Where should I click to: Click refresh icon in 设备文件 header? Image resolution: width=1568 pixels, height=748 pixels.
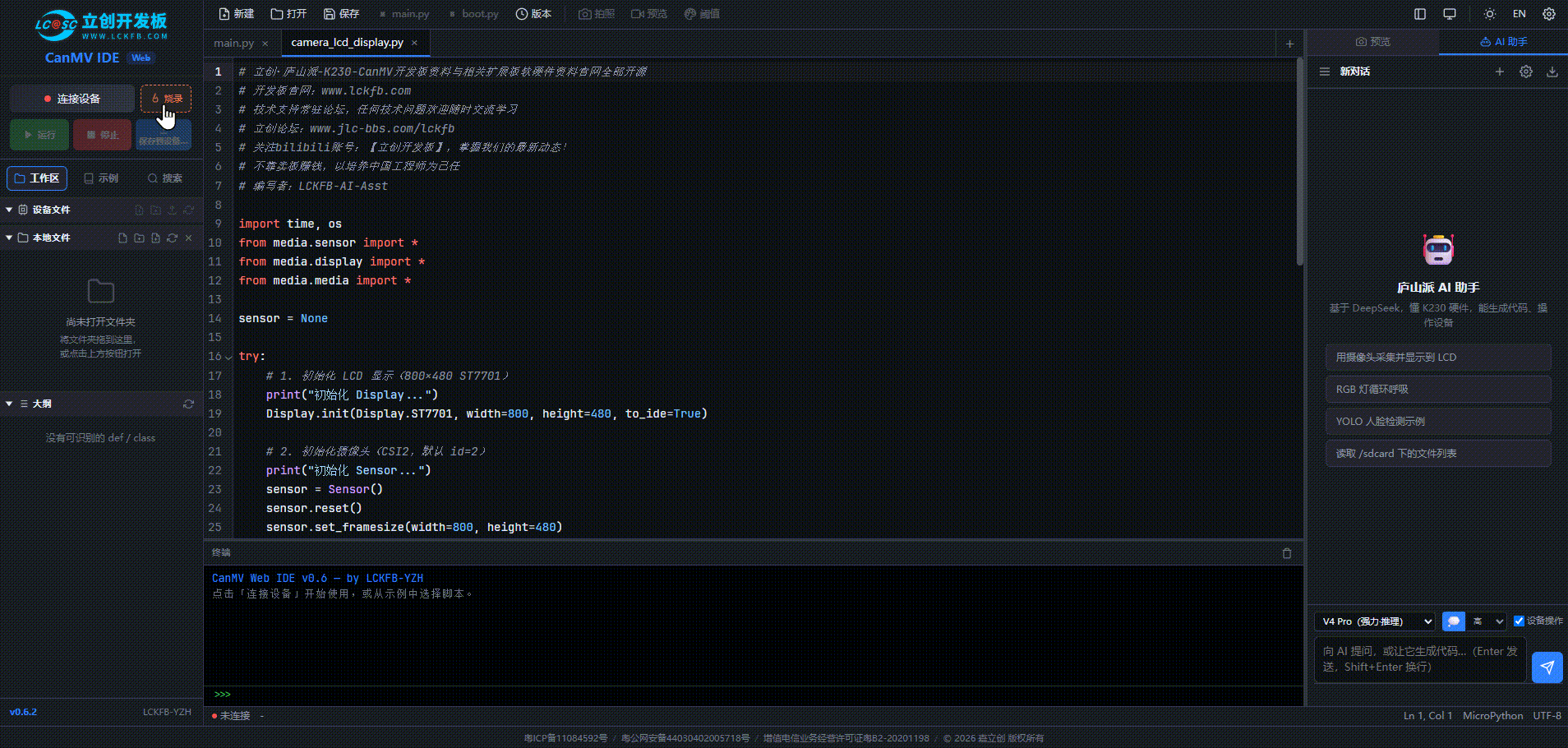coord(188,210)
